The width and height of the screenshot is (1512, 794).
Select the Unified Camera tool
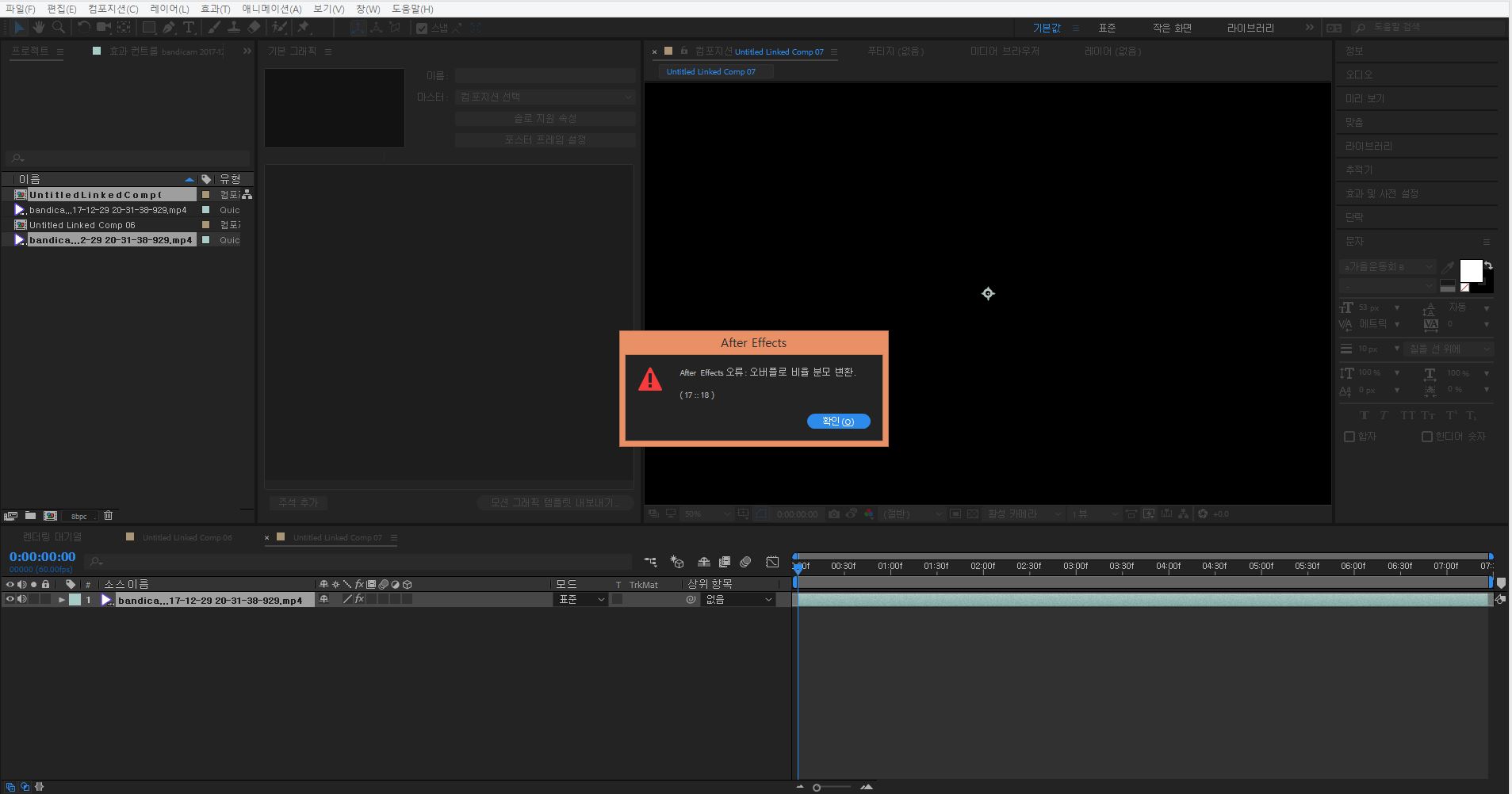[103, 28]
